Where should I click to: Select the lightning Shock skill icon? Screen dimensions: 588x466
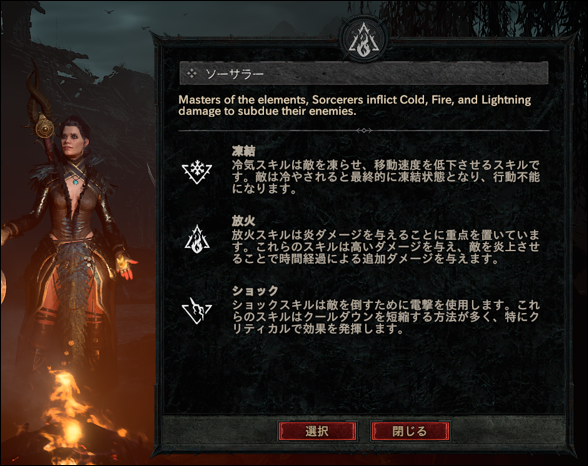point(197,311)
